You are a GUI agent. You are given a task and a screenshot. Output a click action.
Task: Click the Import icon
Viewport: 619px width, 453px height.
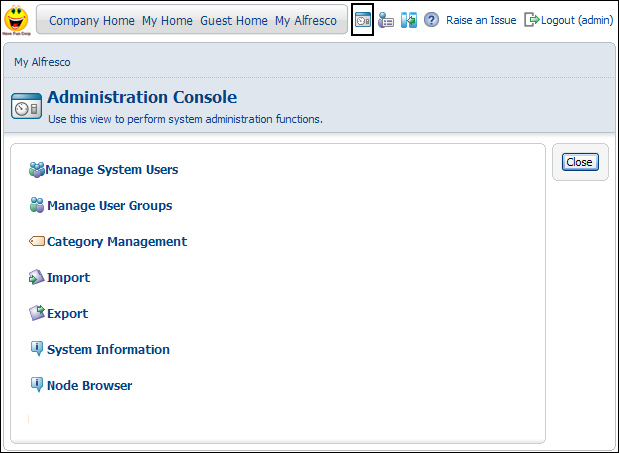click(37, 277)
